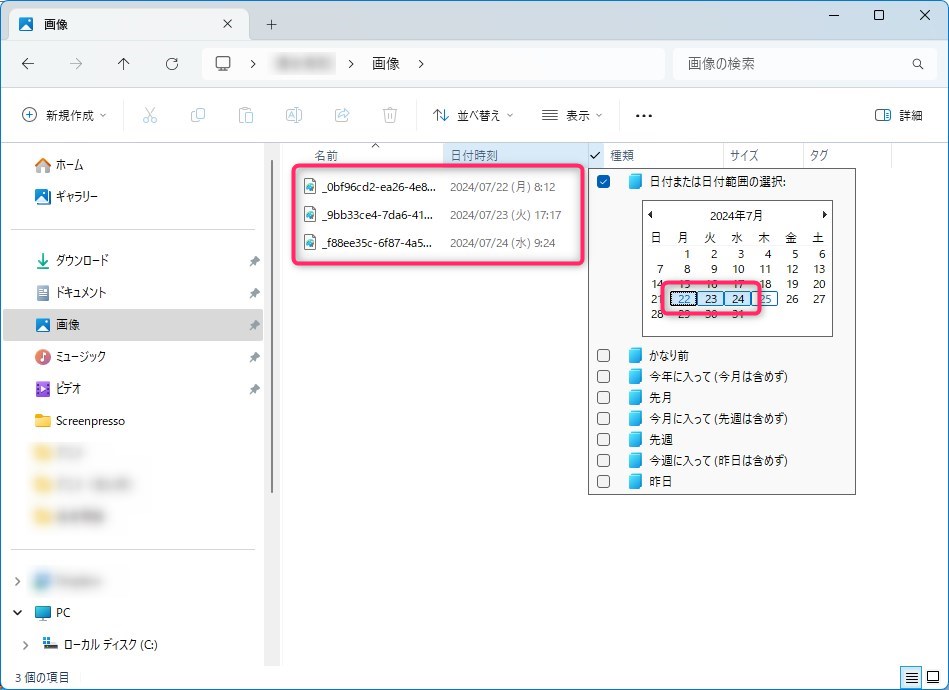Switch to large thumbnails view icon in status bar
The image size is (949, 690).
932,677
